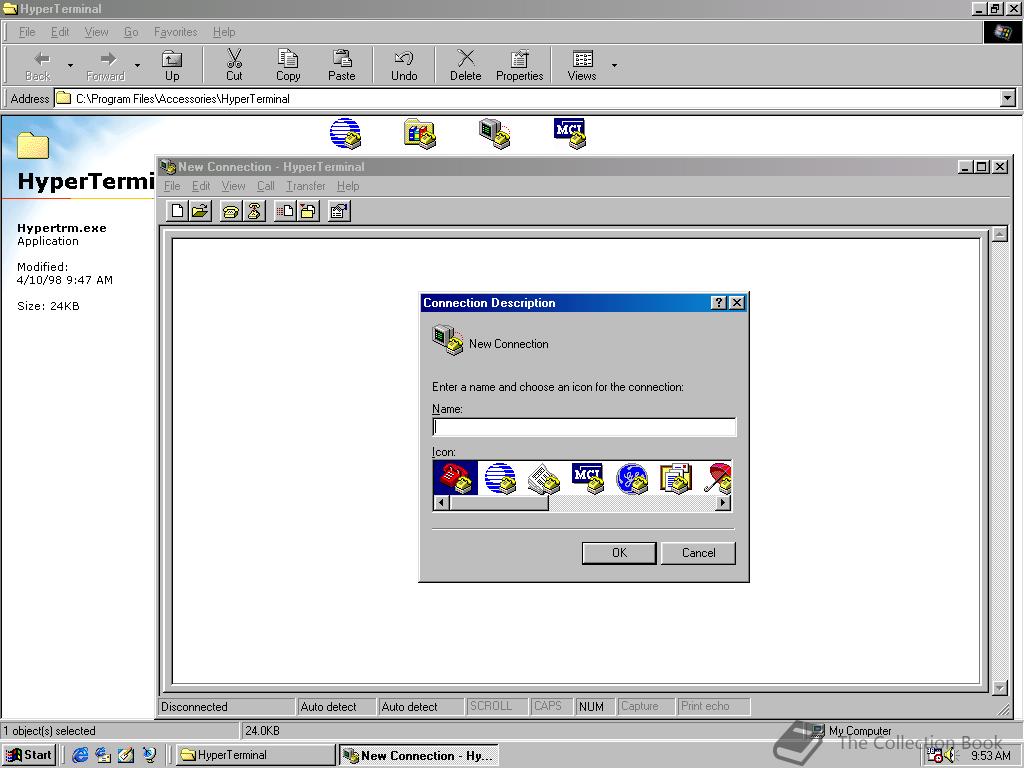Open the Address bar dropdown
Viewport: 1024px width, 768px height.
pos(1008,99)
